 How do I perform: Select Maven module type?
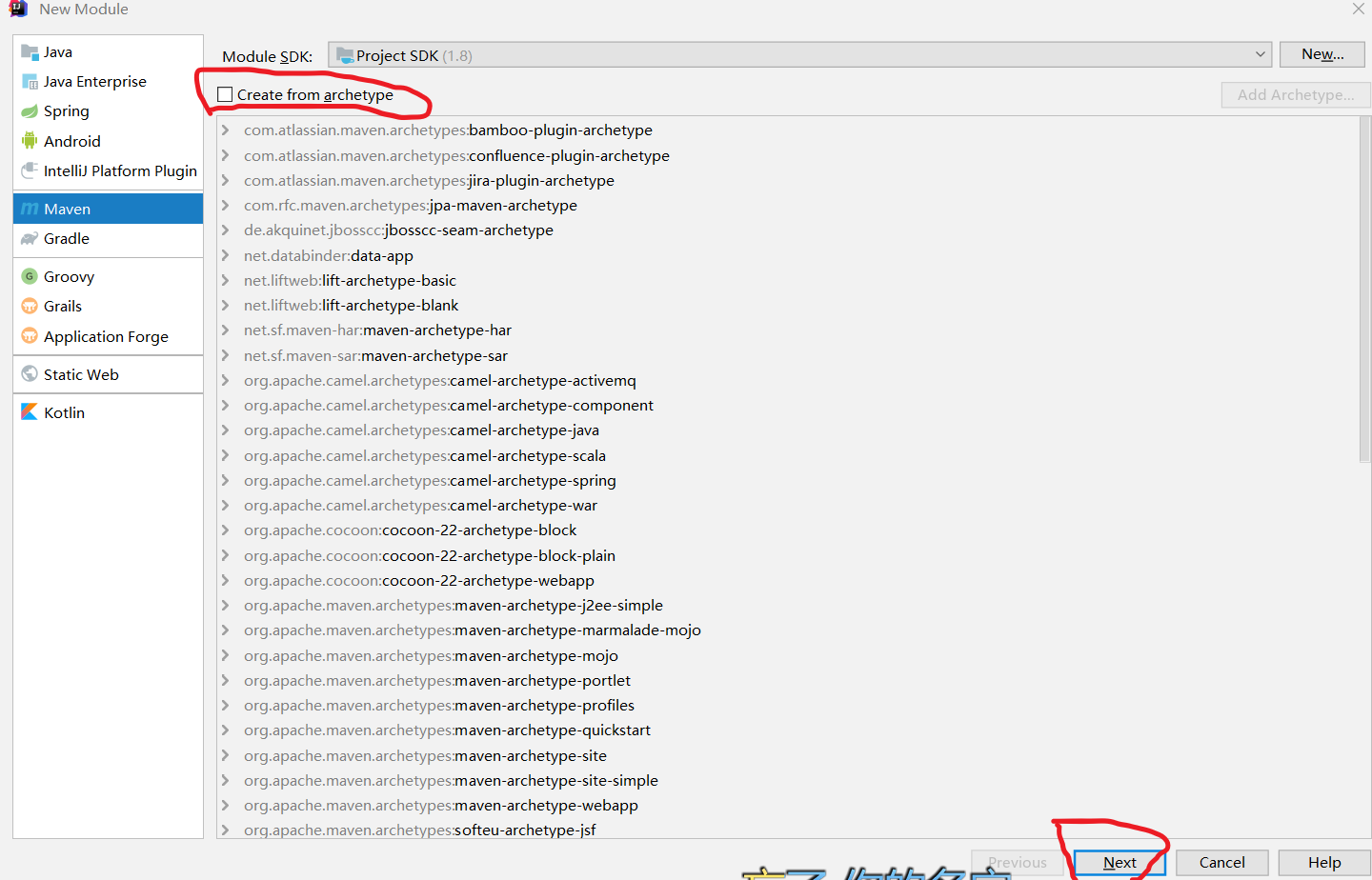108,209
